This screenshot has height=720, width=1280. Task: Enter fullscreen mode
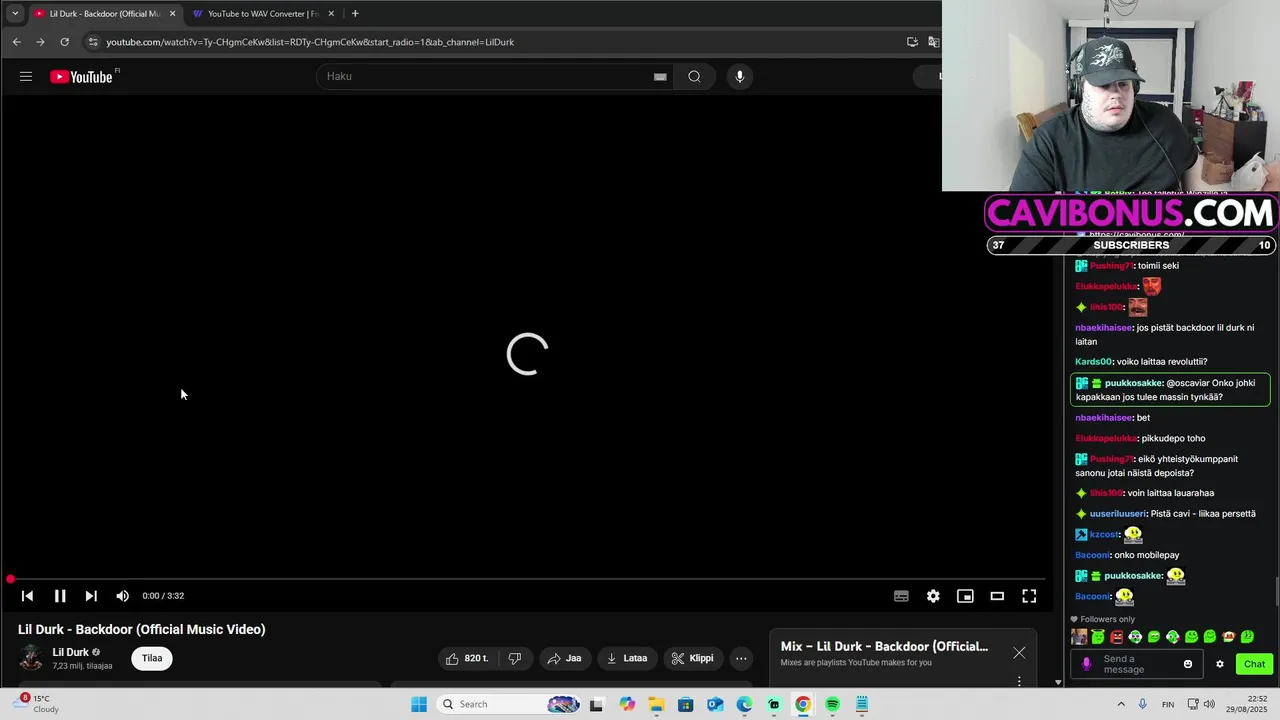1029,596
